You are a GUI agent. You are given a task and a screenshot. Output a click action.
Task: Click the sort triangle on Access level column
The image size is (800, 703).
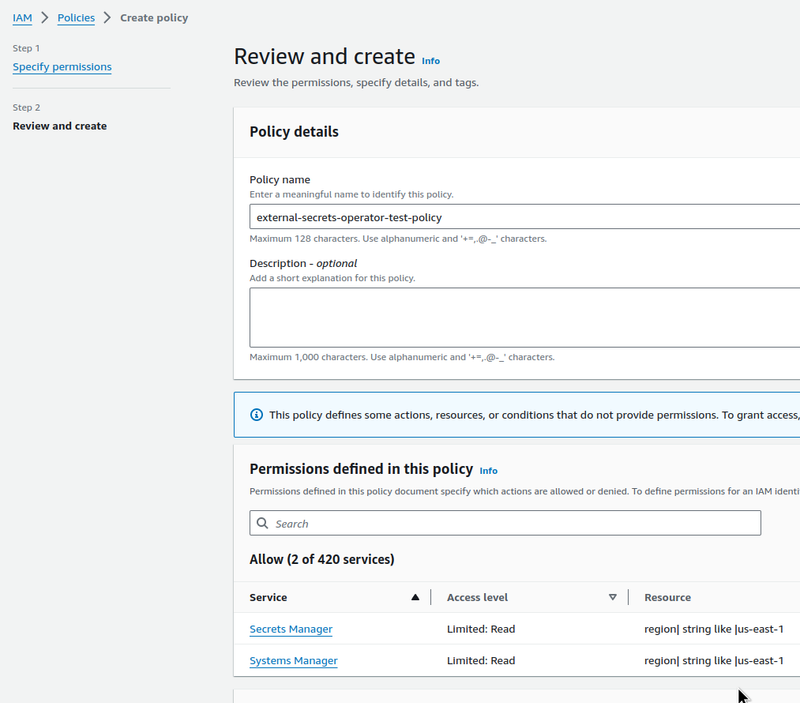click(613, 597)
